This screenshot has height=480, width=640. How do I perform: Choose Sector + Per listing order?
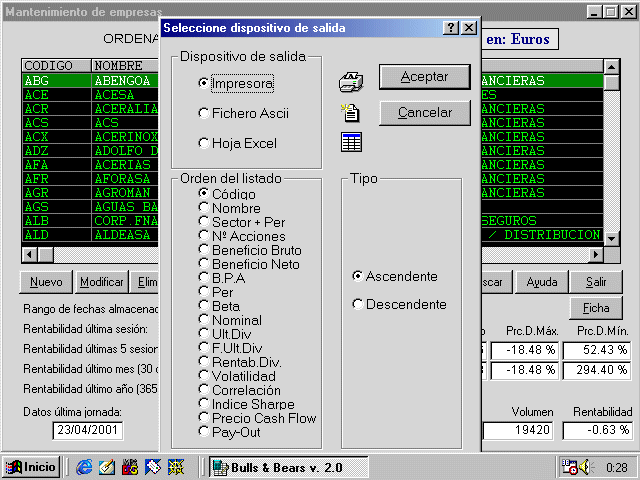click(242, 222)
